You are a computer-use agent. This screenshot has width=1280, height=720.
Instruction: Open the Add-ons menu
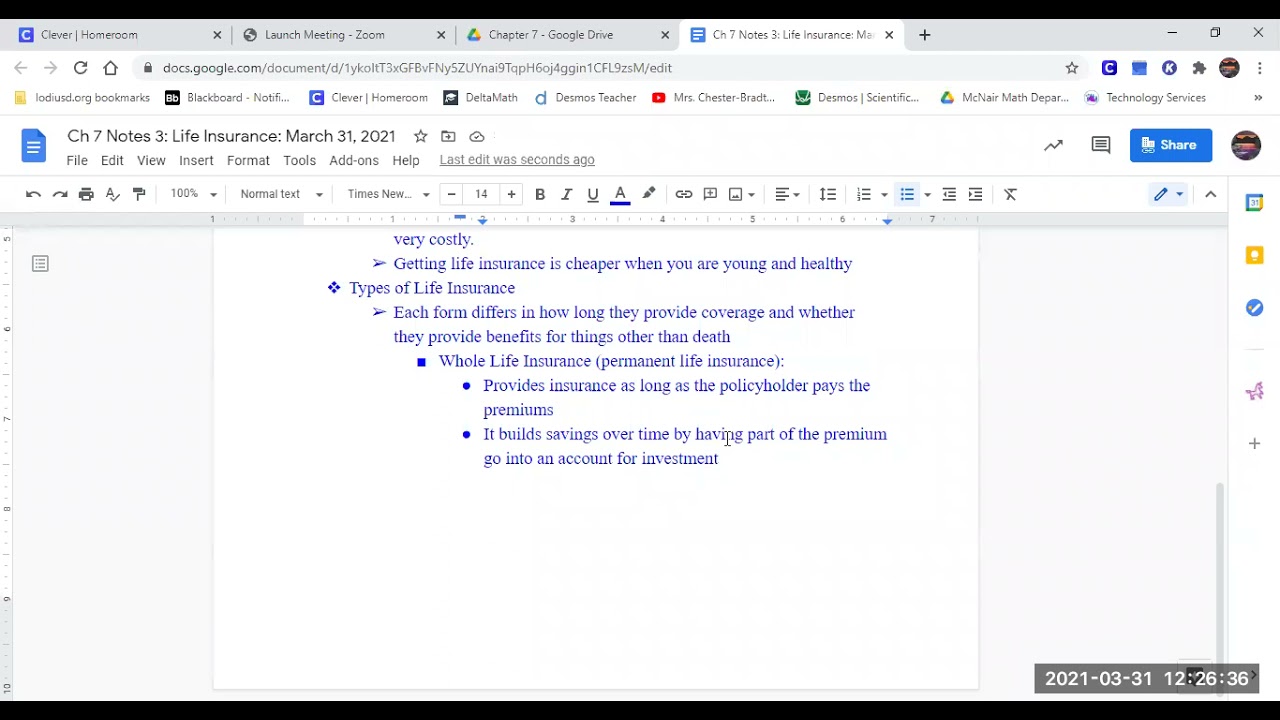pyautogui.click(x=354, y=160)
